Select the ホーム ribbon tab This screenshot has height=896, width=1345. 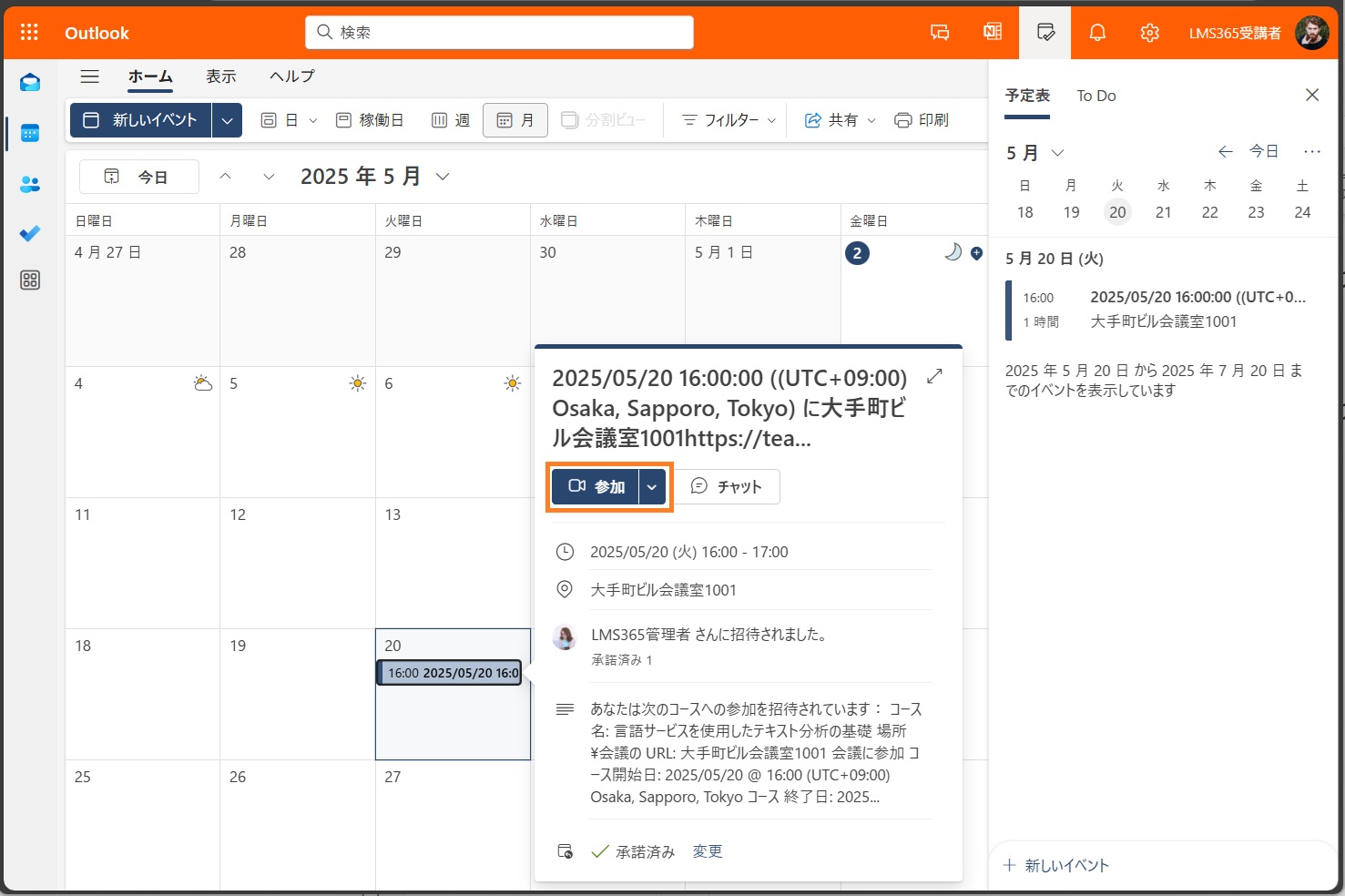pyautogui.click(x=150, y=76)
